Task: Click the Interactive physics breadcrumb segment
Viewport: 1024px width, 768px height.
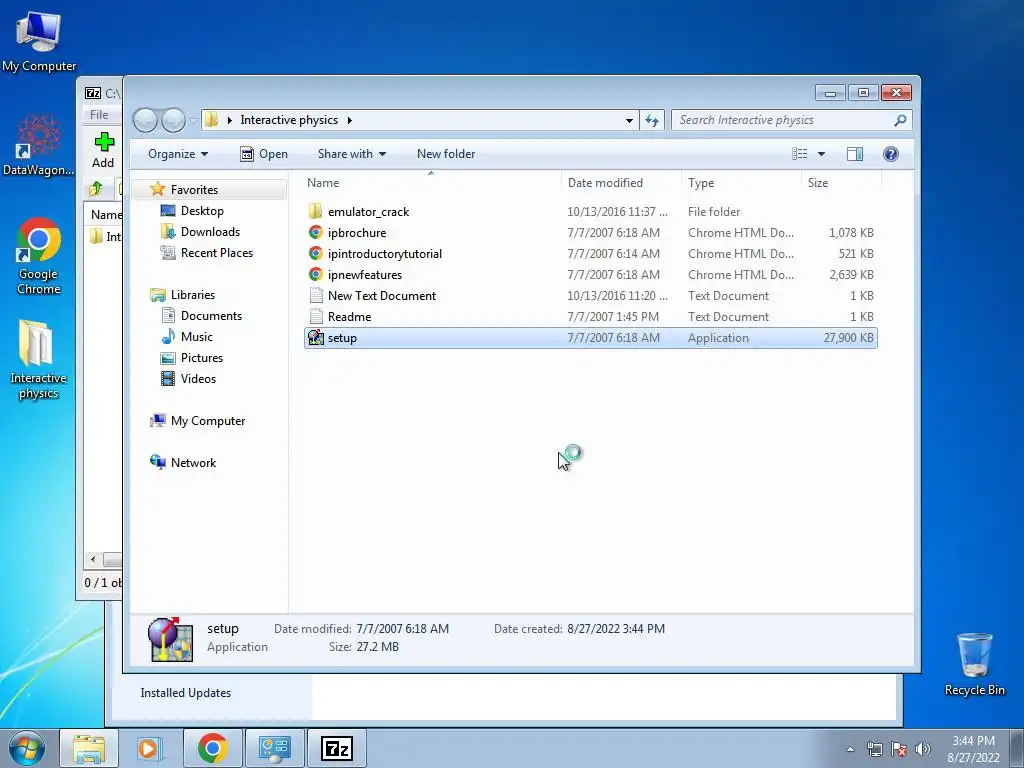Action: coord(289,120)
